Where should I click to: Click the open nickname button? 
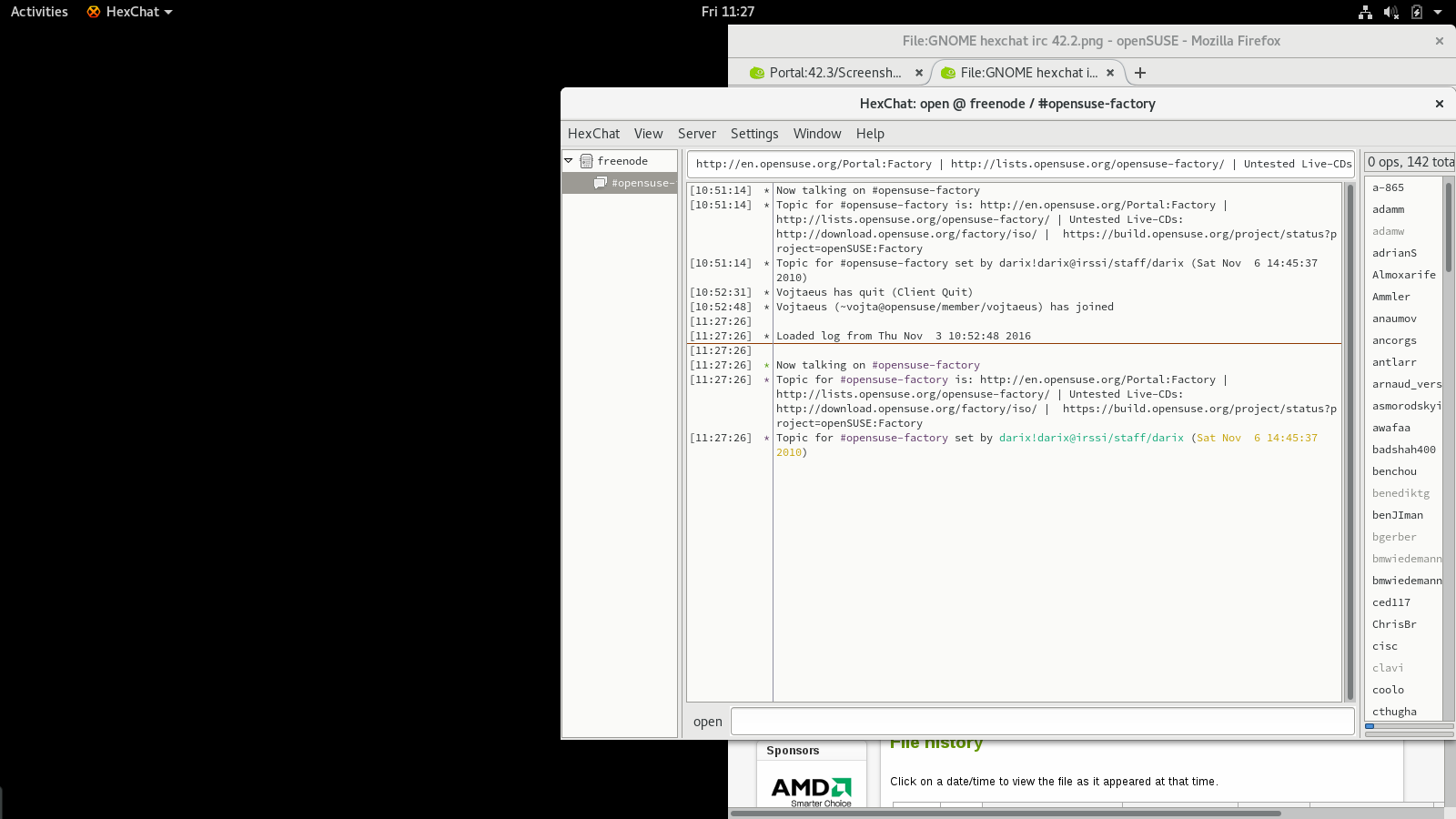click(707, 722)
